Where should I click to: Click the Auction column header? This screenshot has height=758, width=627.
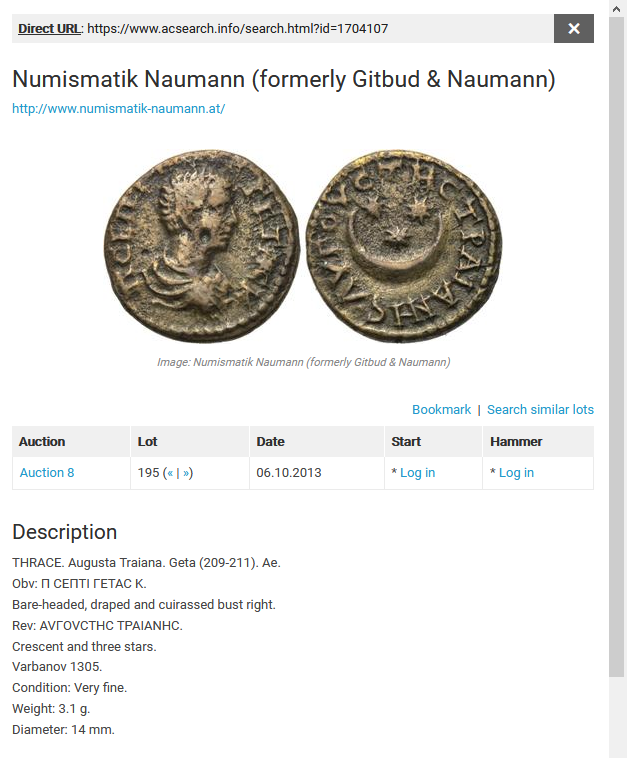pos(42,441)
